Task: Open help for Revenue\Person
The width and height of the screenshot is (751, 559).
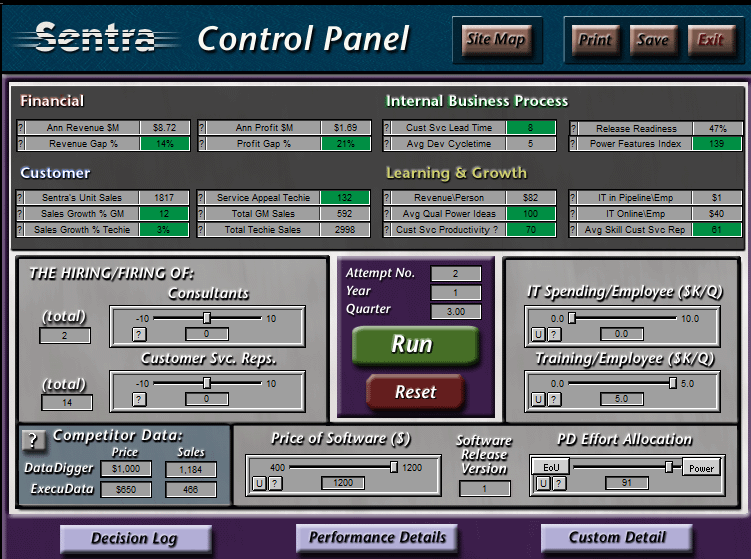Action: [387, 198]
